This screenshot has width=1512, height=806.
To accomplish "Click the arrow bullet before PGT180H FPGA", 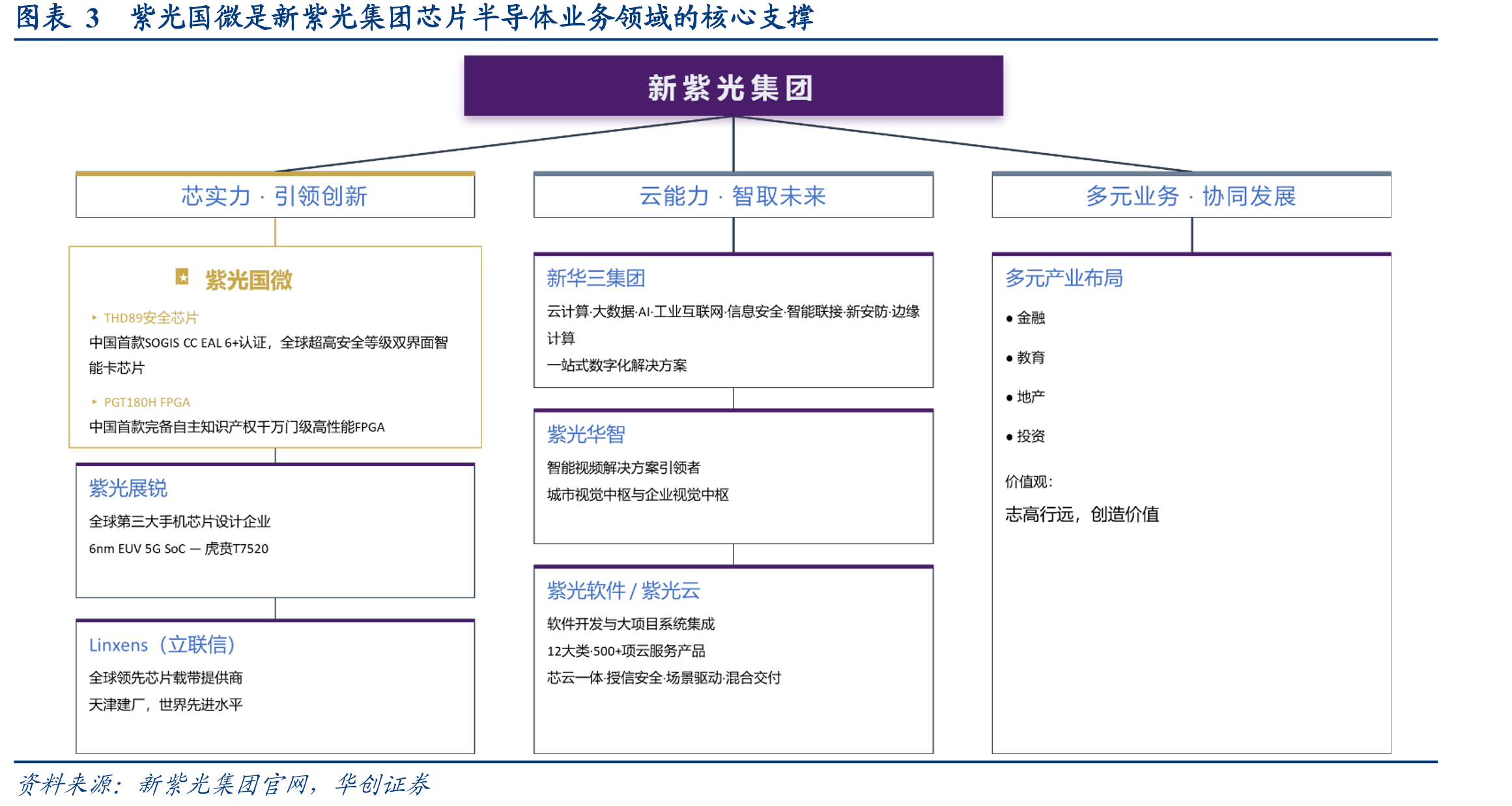I will [x=94, y=402].
